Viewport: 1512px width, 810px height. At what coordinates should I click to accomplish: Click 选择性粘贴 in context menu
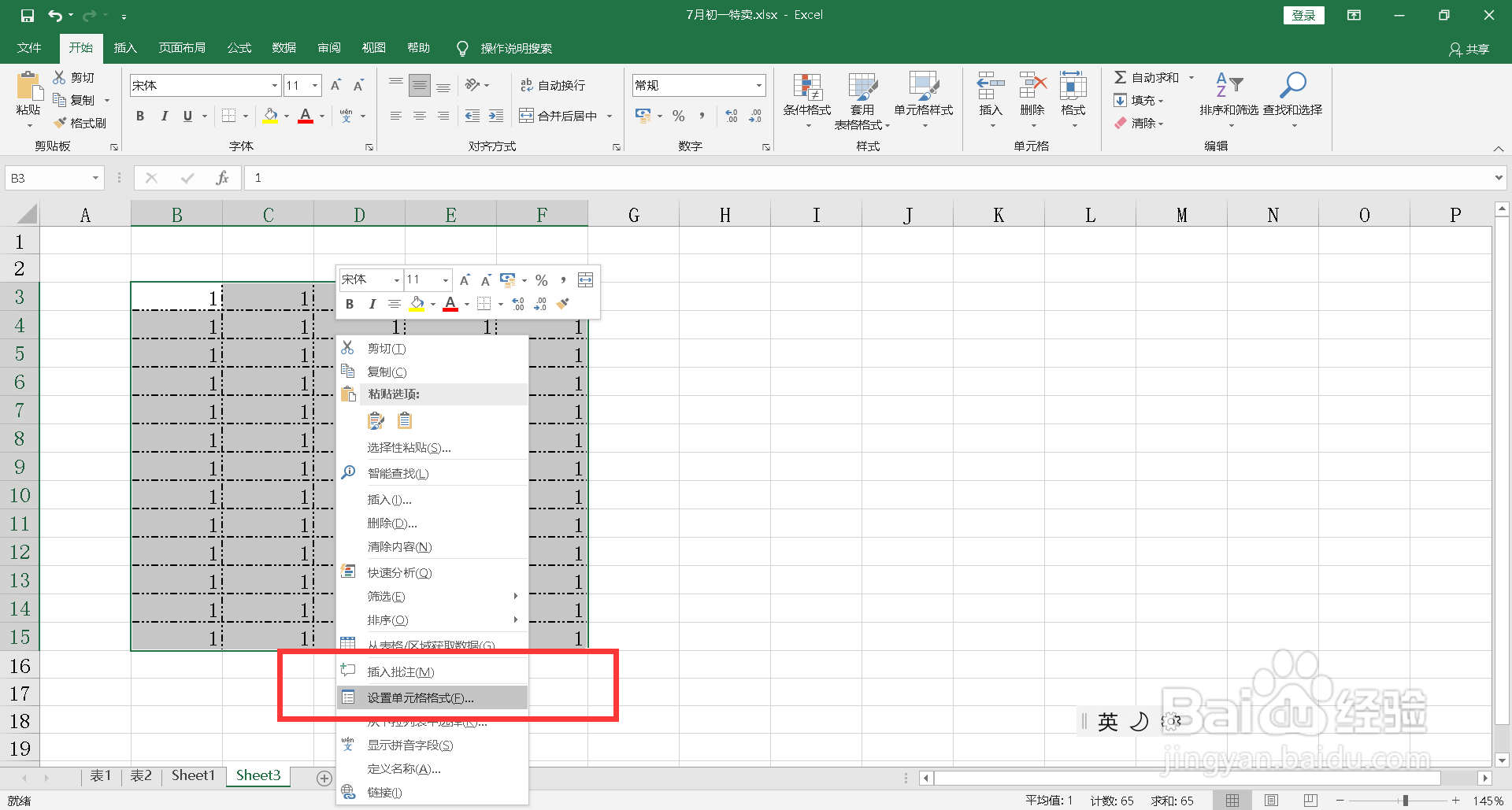432,447
